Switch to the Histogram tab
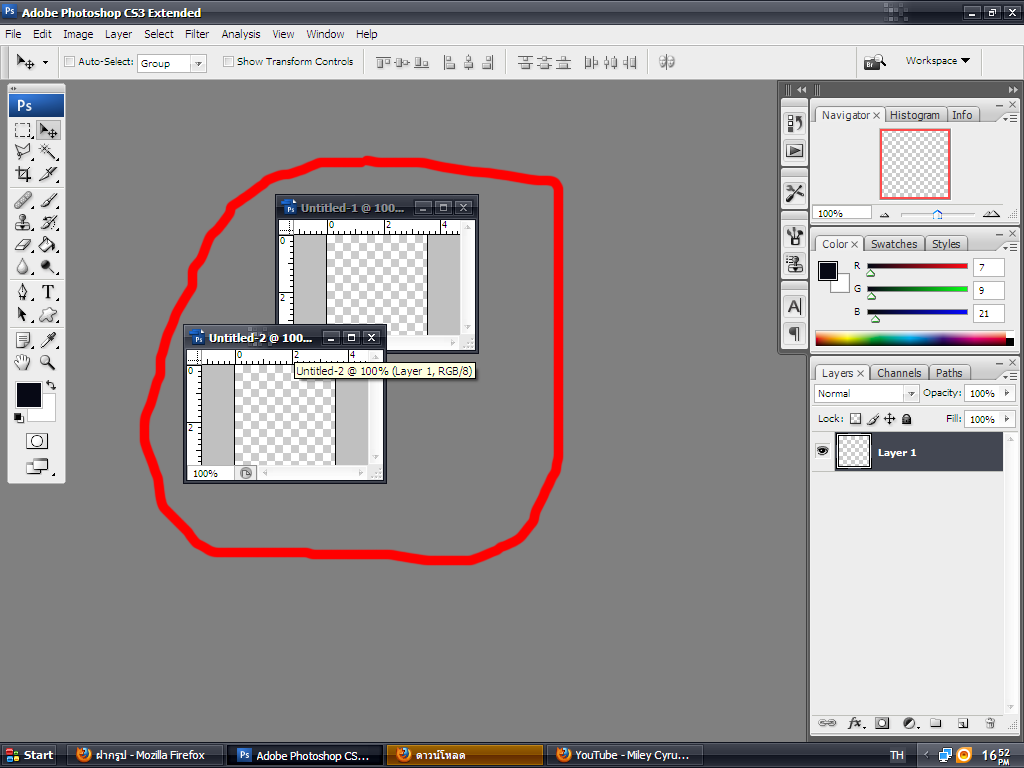This screenshot has height=768, width=1024. [914, 115]
